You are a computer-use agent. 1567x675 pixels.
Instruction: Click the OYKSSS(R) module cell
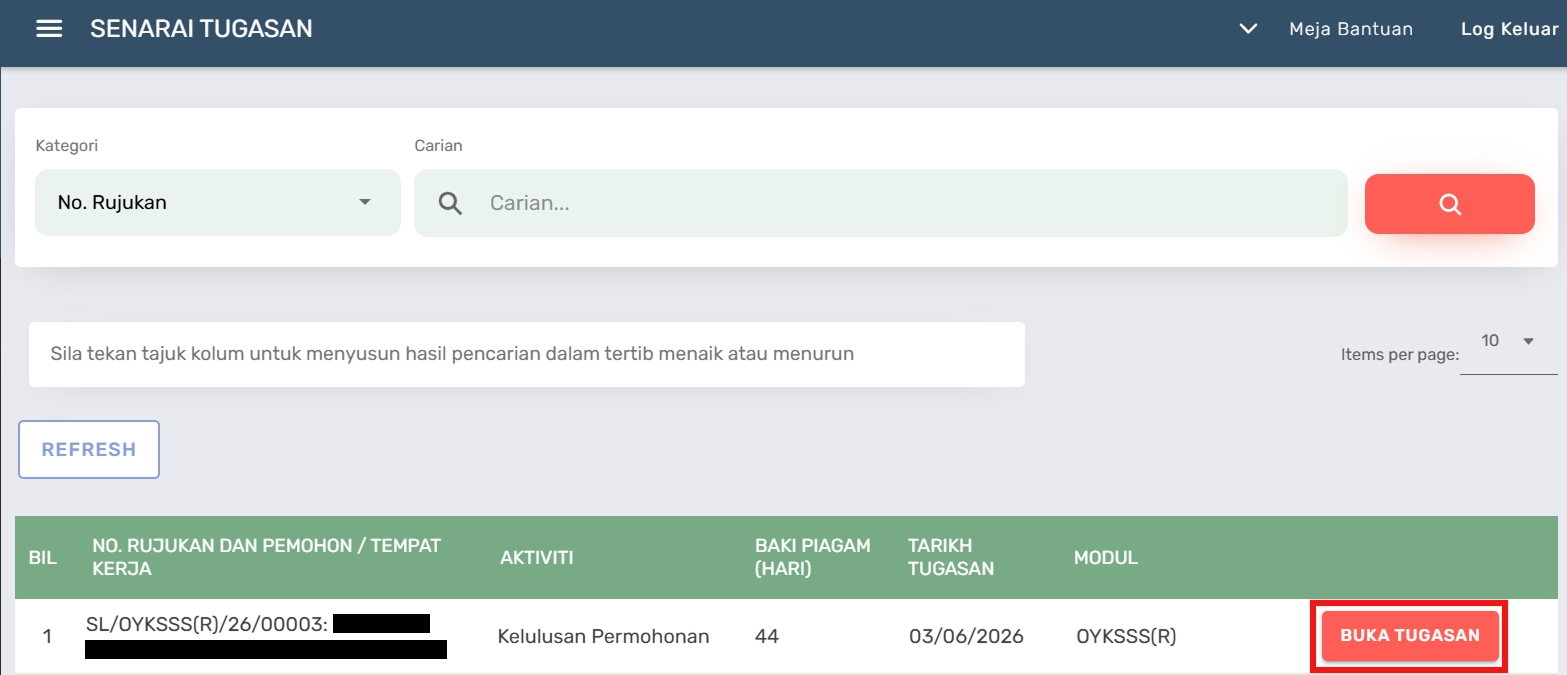pyautogui.click(x=1126, y=636)
